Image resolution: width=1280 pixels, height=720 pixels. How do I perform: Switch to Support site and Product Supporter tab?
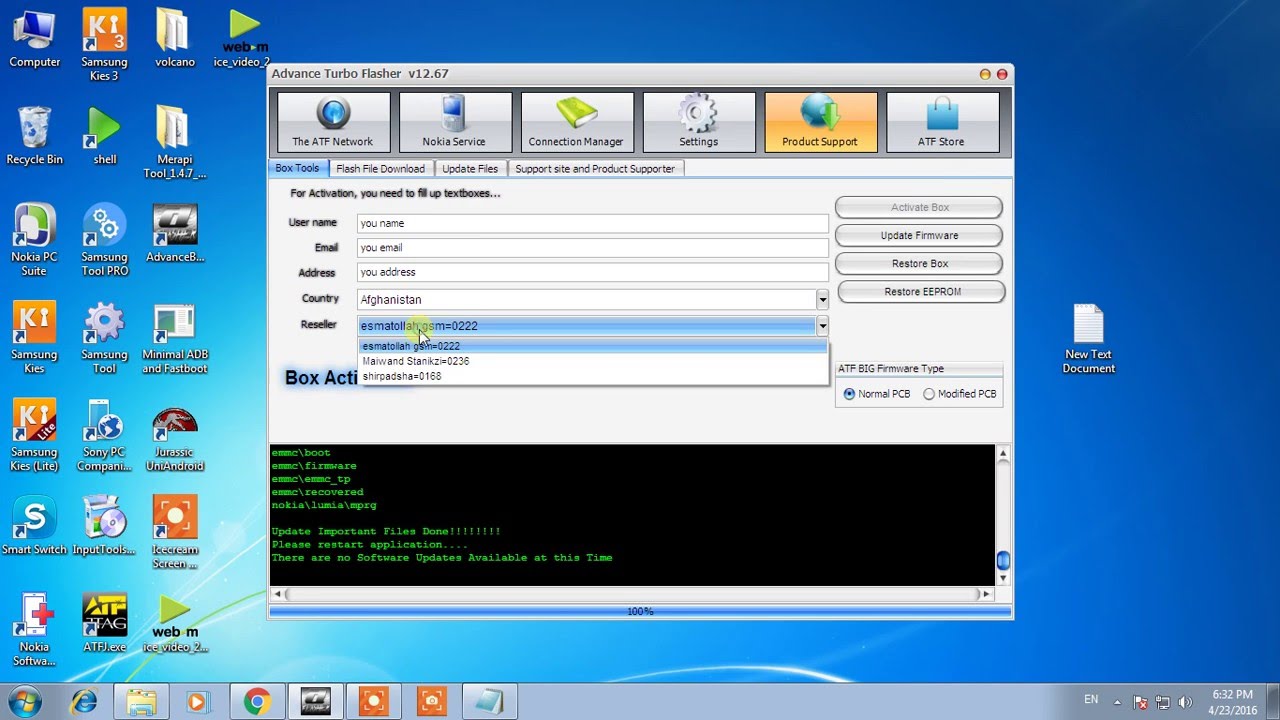(595, 169)
